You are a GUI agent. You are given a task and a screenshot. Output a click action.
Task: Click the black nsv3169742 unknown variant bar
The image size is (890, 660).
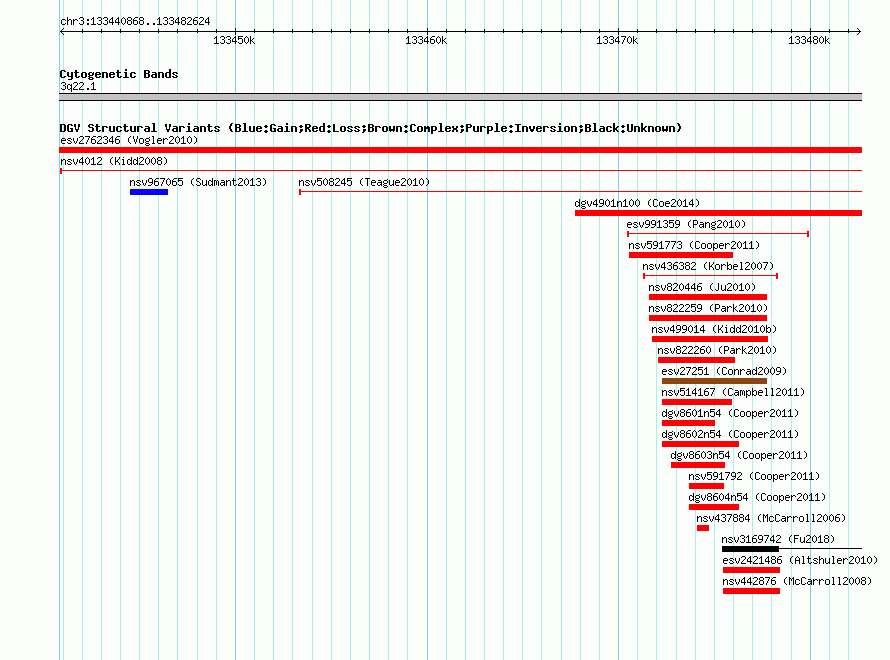pos(750,549)
